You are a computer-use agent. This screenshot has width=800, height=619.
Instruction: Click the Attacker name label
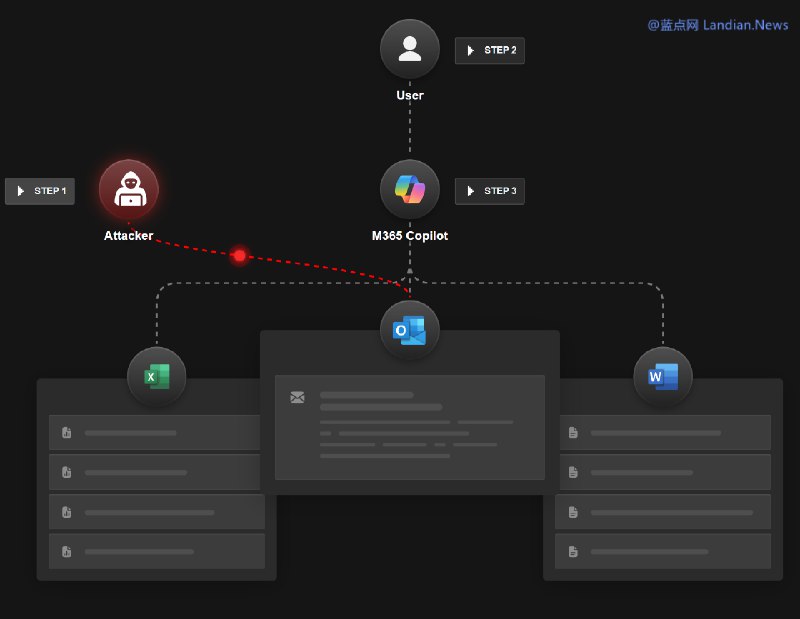(x=128, y=236)
